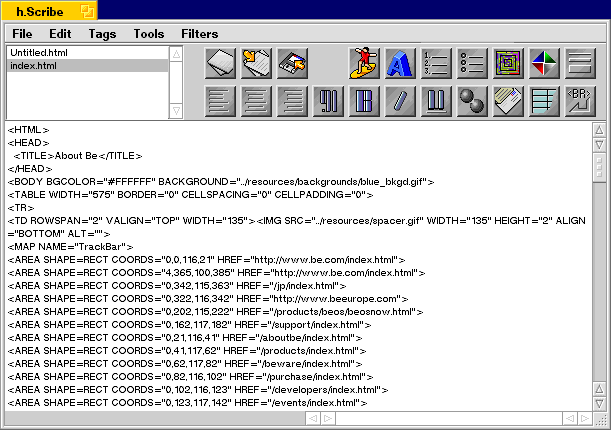The width and height of the screenshot is (611, 430).
Task: Click the window resize corner grip
Action: point(601,419)
